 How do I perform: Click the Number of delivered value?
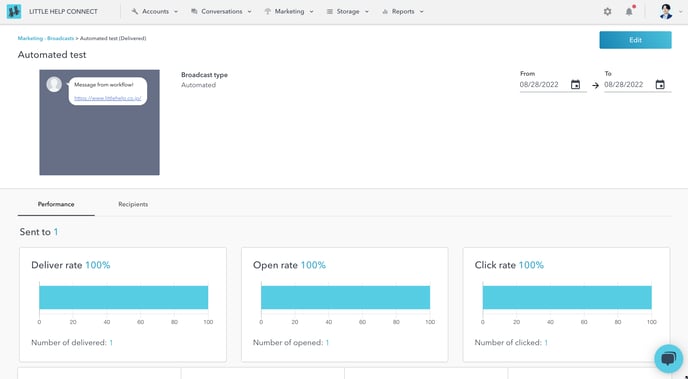[111, 343]
